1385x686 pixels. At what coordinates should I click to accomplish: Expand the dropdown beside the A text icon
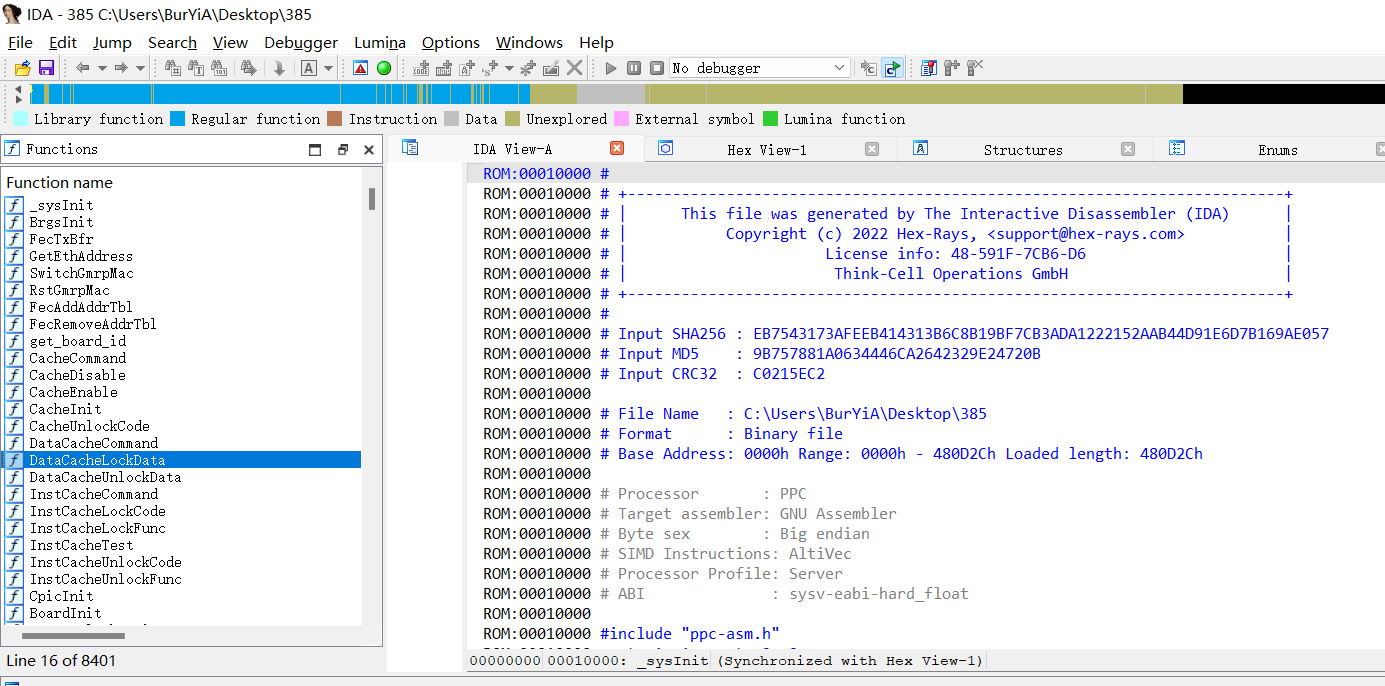[328, 68]
